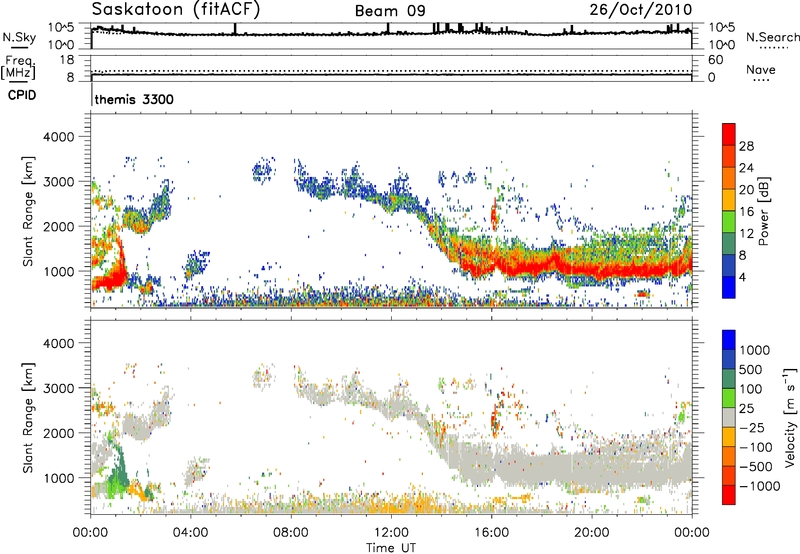Pick the grey segment of velocity colorbar
Image resolution: width=800 pixels, height=554 pixels.
tap(729, 417)
